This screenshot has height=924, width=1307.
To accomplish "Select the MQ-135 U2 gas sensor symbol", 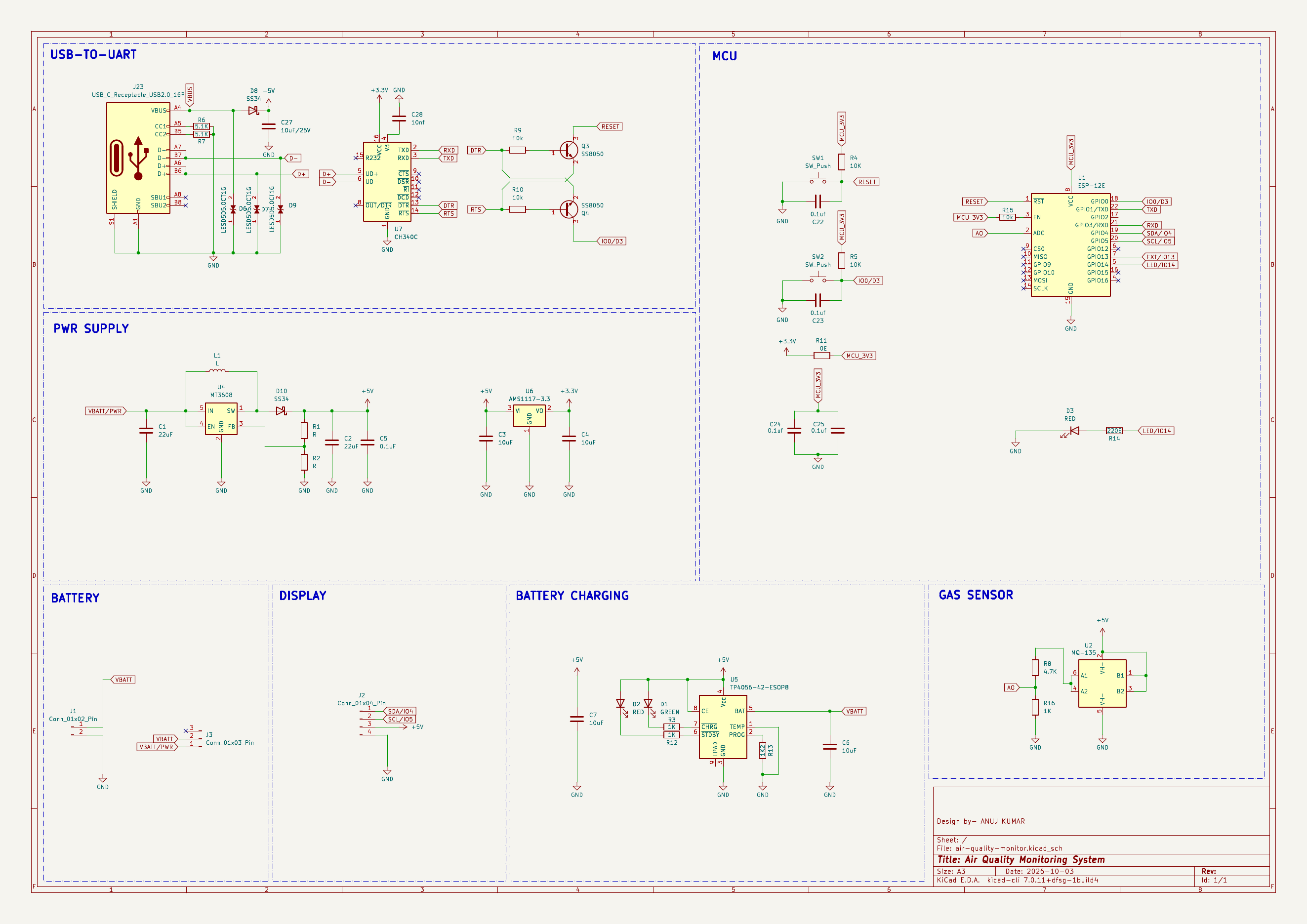I will pyautogui.click(x=1102, y=683).
